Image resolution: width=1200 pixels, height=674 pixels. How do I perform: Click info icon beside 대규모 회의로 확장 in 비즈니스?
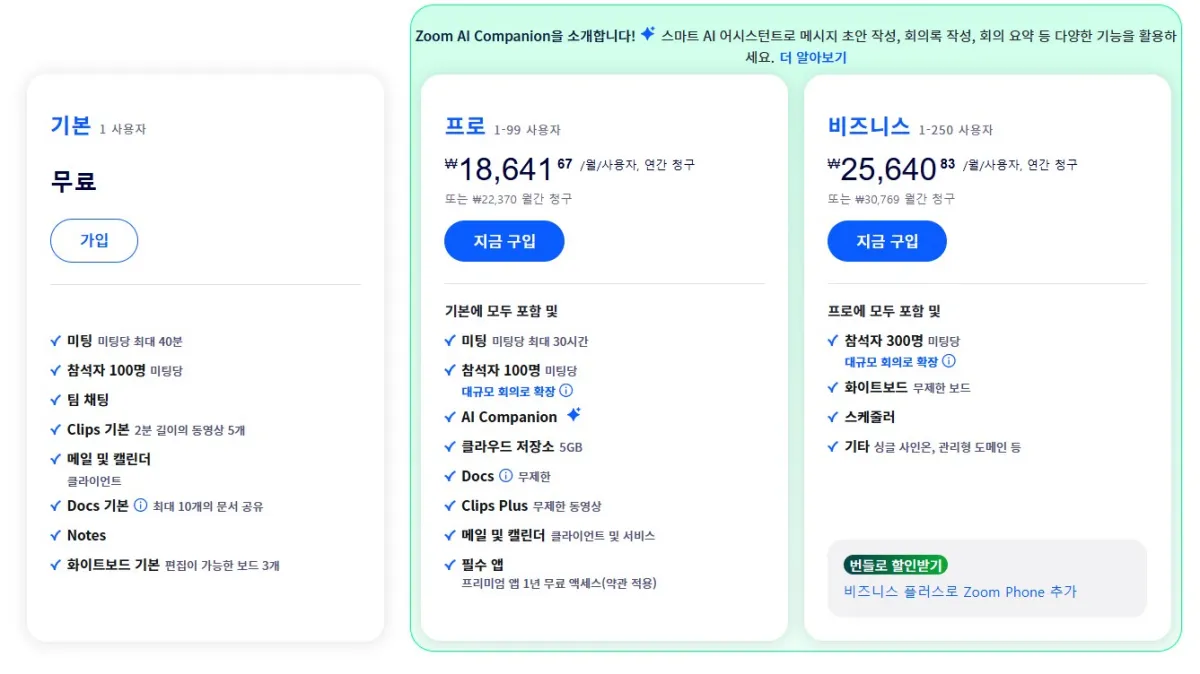pyautogui.click(x=949, y=362)
